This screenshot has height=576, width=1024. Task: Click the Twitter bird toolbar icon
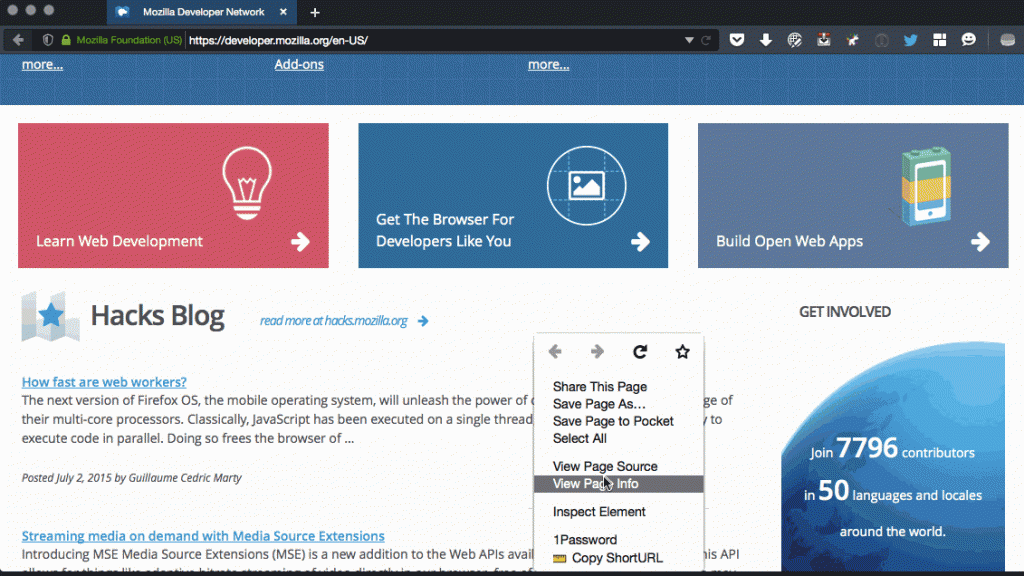(x=910, y=40)
